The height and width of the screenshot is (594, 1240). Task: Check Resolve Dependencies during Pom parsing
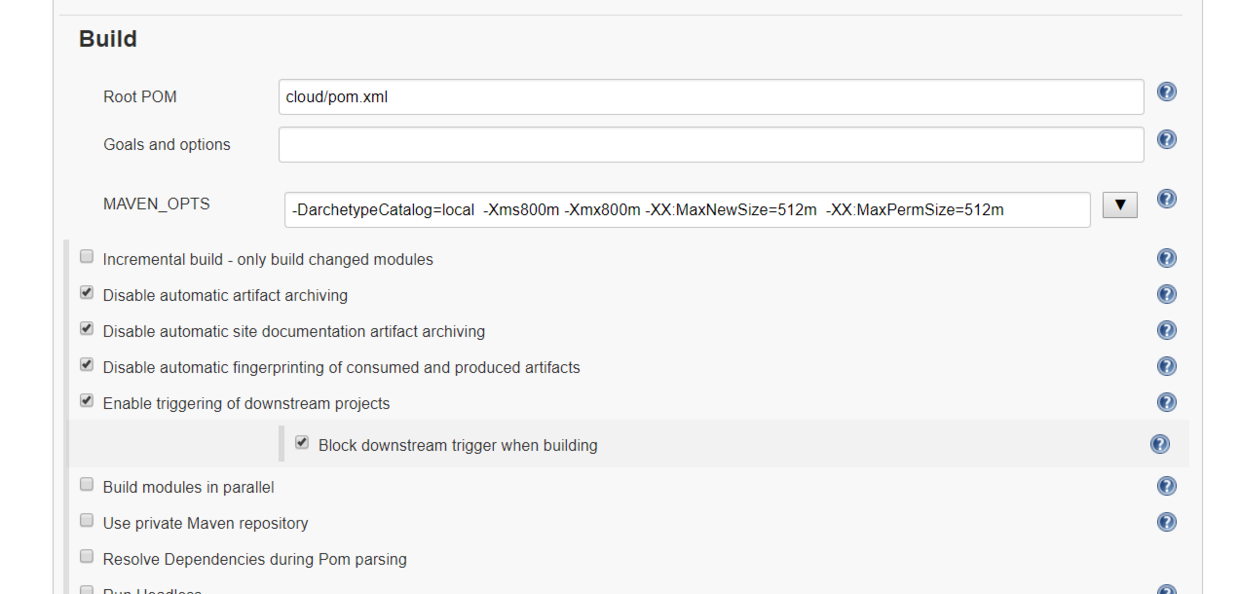tap(87, 557)
